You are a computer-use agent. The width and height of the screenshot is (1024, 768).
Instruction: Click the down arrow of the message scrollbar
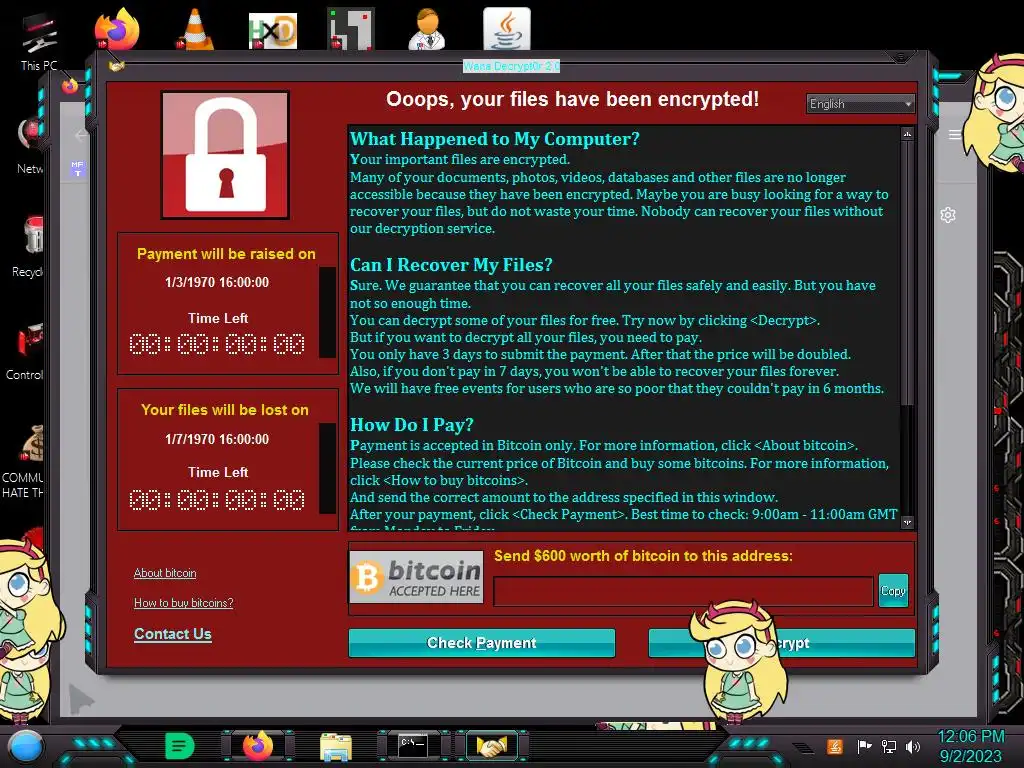point(907,522)
